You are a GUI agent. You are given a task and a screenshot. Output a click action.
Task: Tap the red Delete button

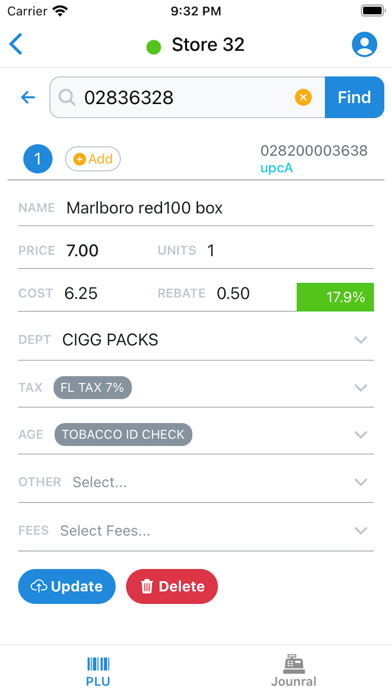click(172, 586)
